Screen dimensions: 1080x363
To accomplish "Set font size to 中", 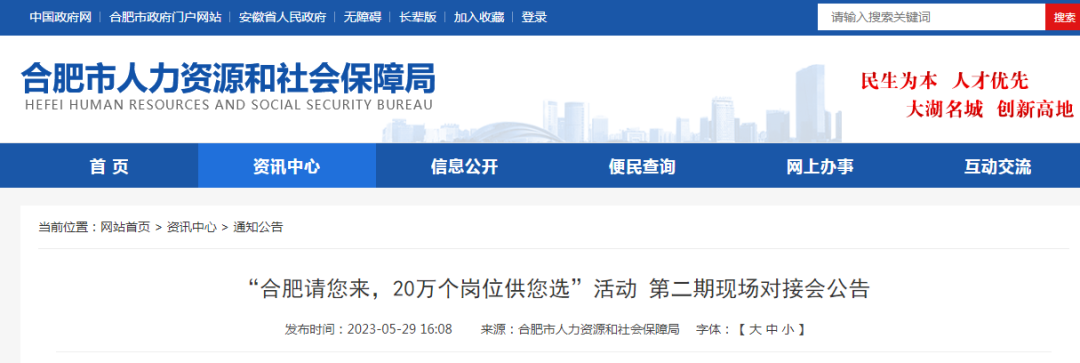I will [771, 329].
